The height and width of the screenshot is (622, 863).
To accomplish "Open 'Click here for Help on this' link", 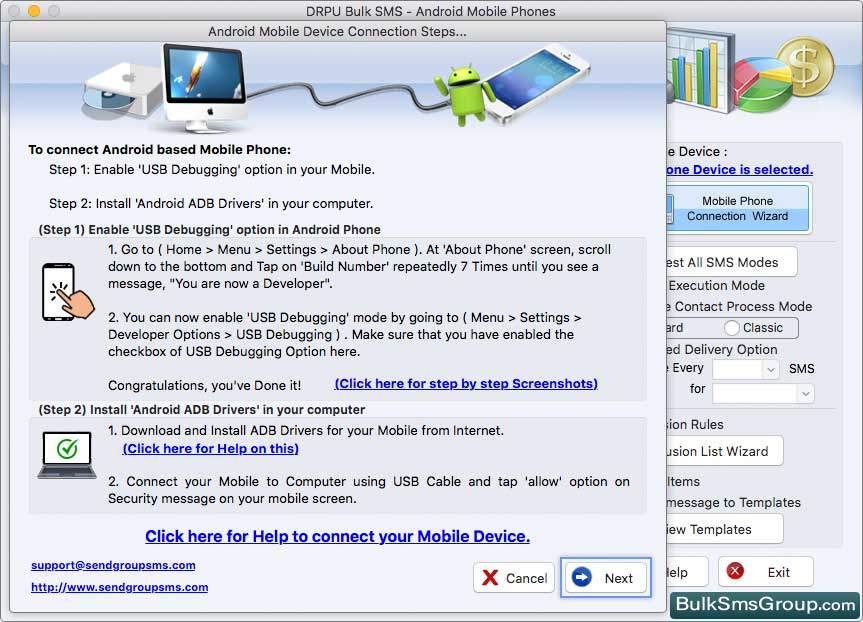I will (211, 449).
